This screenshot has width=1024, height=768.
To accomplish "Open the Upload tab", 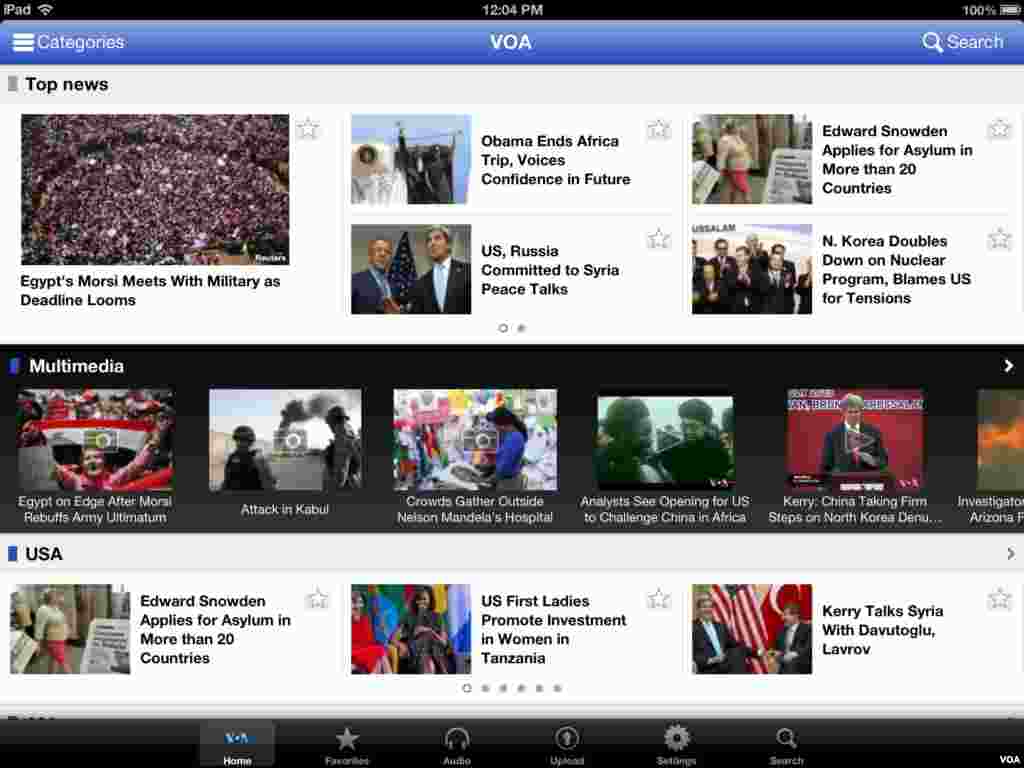I will pos(566,746).
